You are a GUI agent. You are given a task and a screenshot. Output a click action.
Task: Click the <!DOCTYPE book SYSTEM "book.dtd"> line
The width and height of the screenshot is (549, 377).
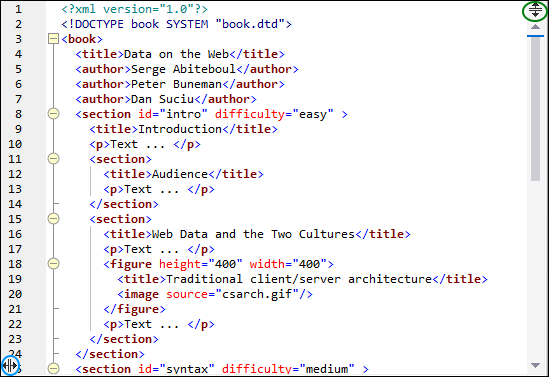pos(176,24)
